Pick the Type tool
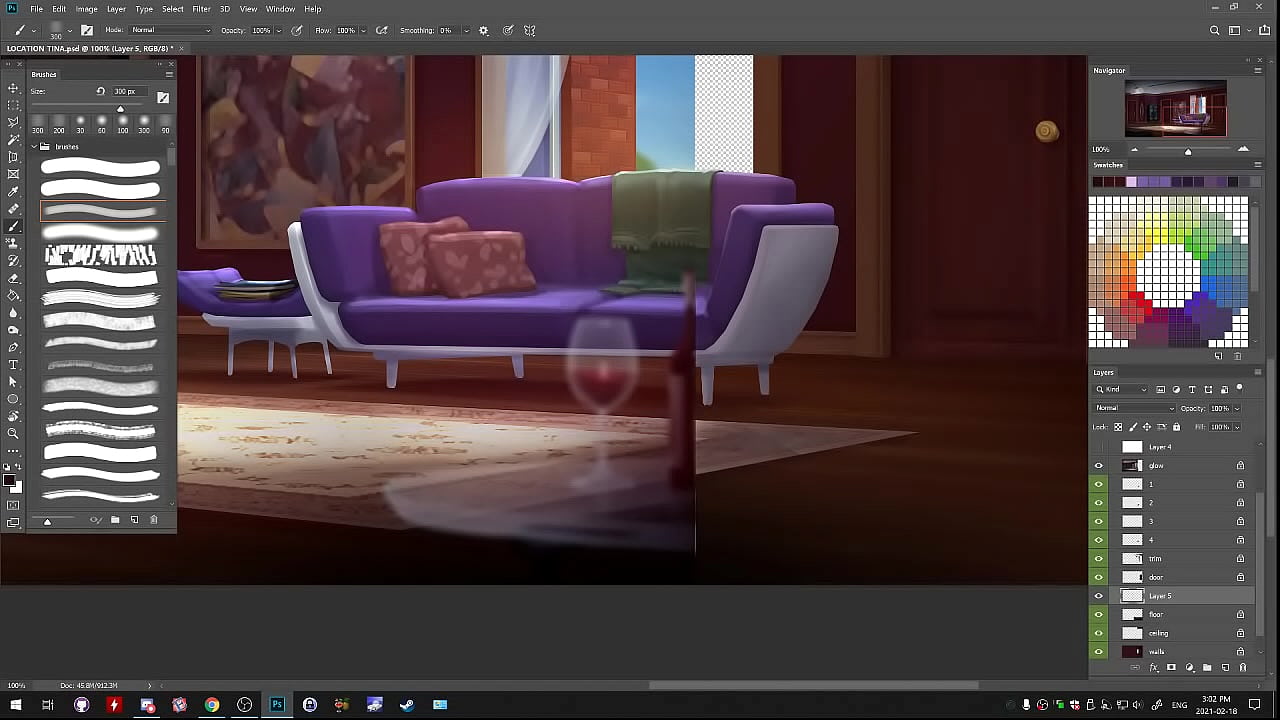Image resolution: width=1280 pixels, height=720 pixels. (13, 365)
